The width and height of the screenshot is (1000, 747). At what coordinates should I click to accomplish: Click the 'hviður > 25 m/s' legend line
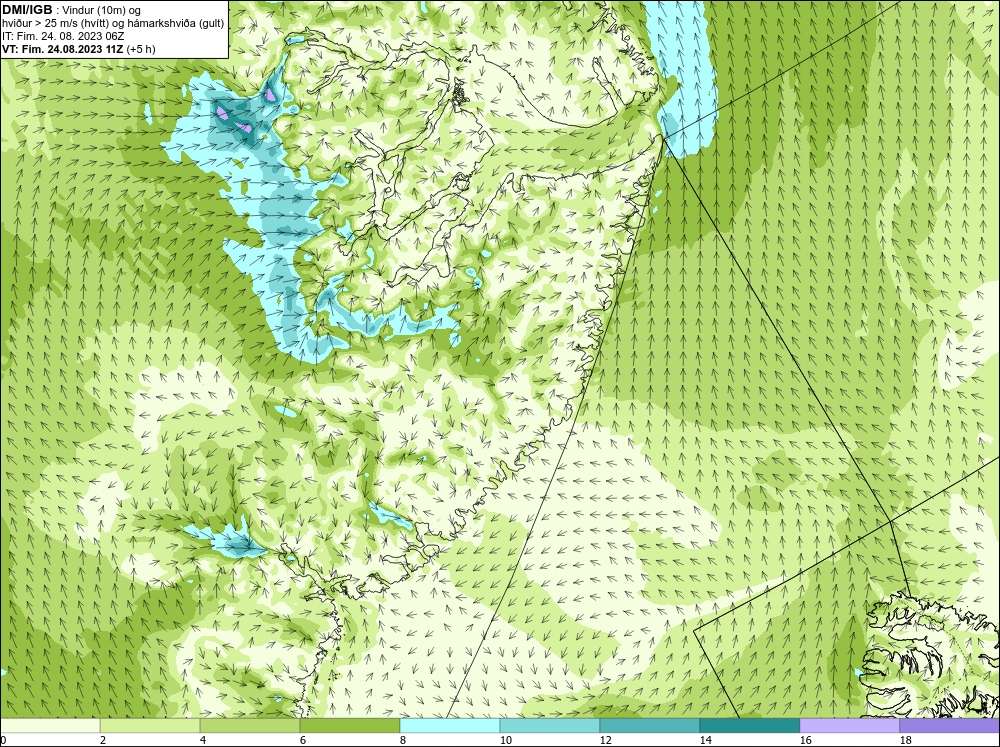point(113,23)
